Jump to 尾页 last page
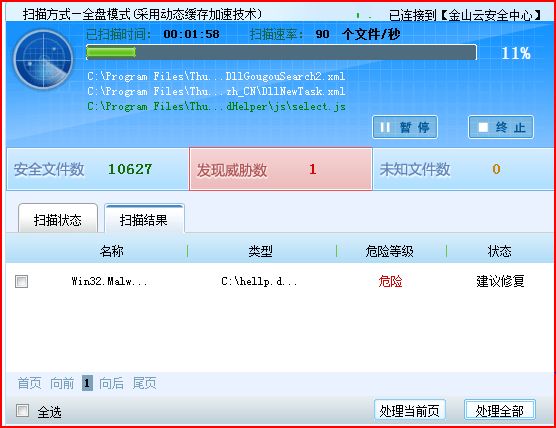This screenshot has height=428, width=556. pyautogui.click(x=144, y=383)
